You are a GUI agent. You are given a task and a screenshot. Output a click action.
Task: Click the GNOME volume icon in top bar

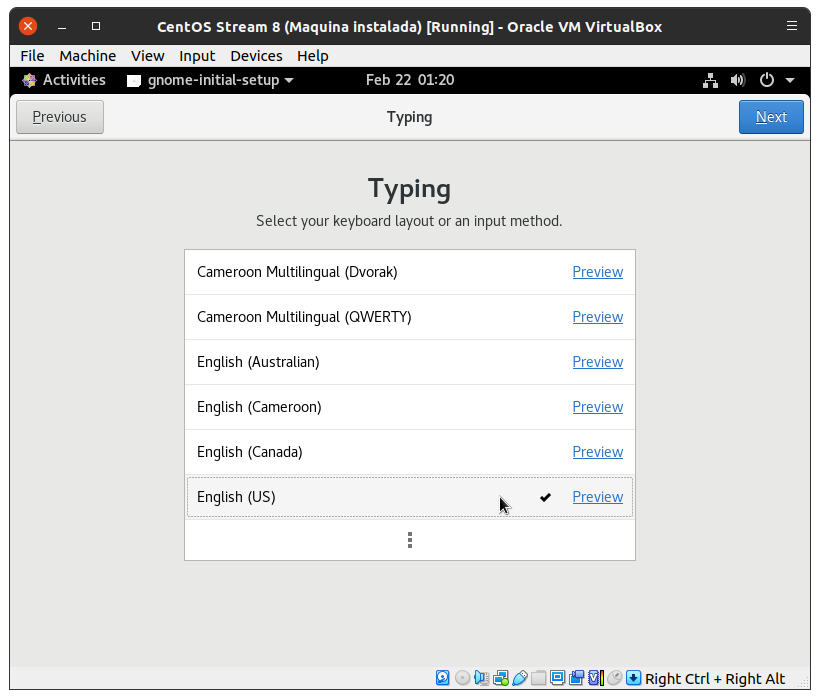pyautogui.click(x=738, y=80)
